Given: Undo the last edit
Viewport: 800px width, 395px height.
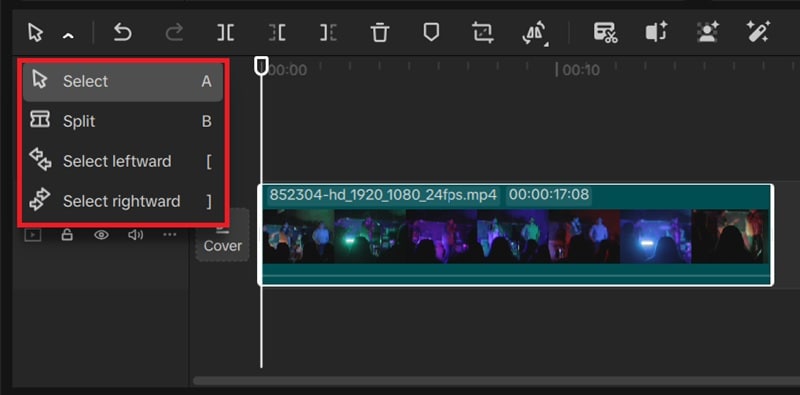Looking at the screenshot, I should tap(122, 33).
